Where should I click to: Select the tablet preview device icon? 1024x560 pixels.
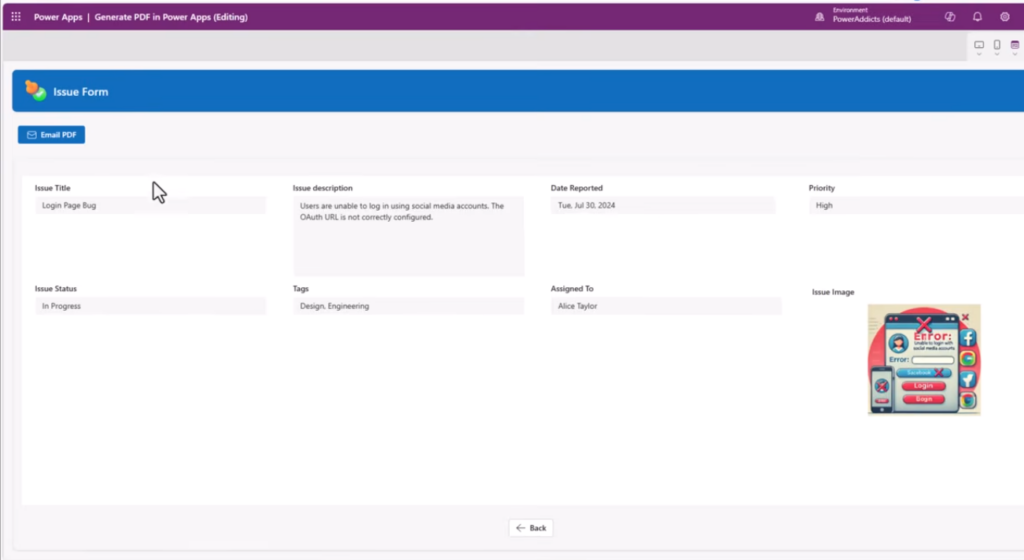979,46
